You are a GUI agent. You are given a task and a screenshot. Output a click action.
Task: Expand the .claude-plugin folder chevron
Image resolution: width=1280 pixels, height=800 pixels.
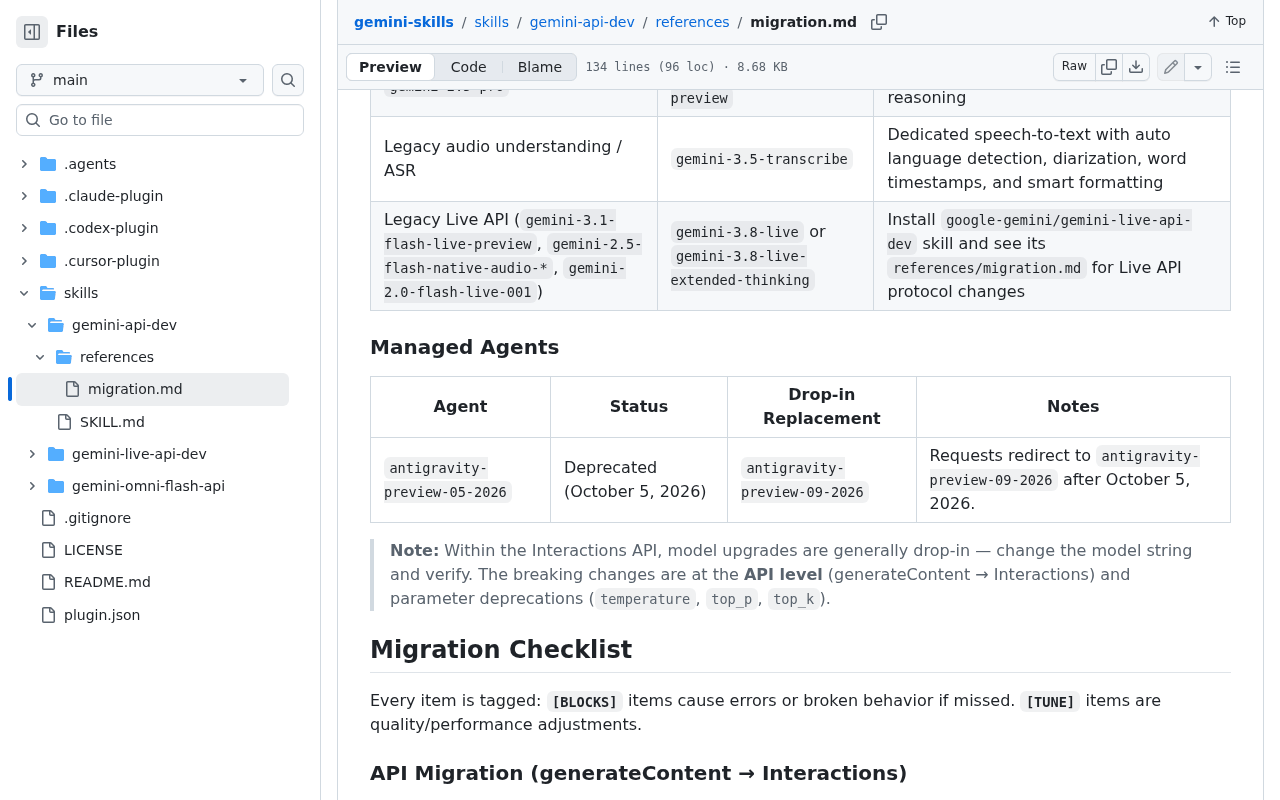24,196
